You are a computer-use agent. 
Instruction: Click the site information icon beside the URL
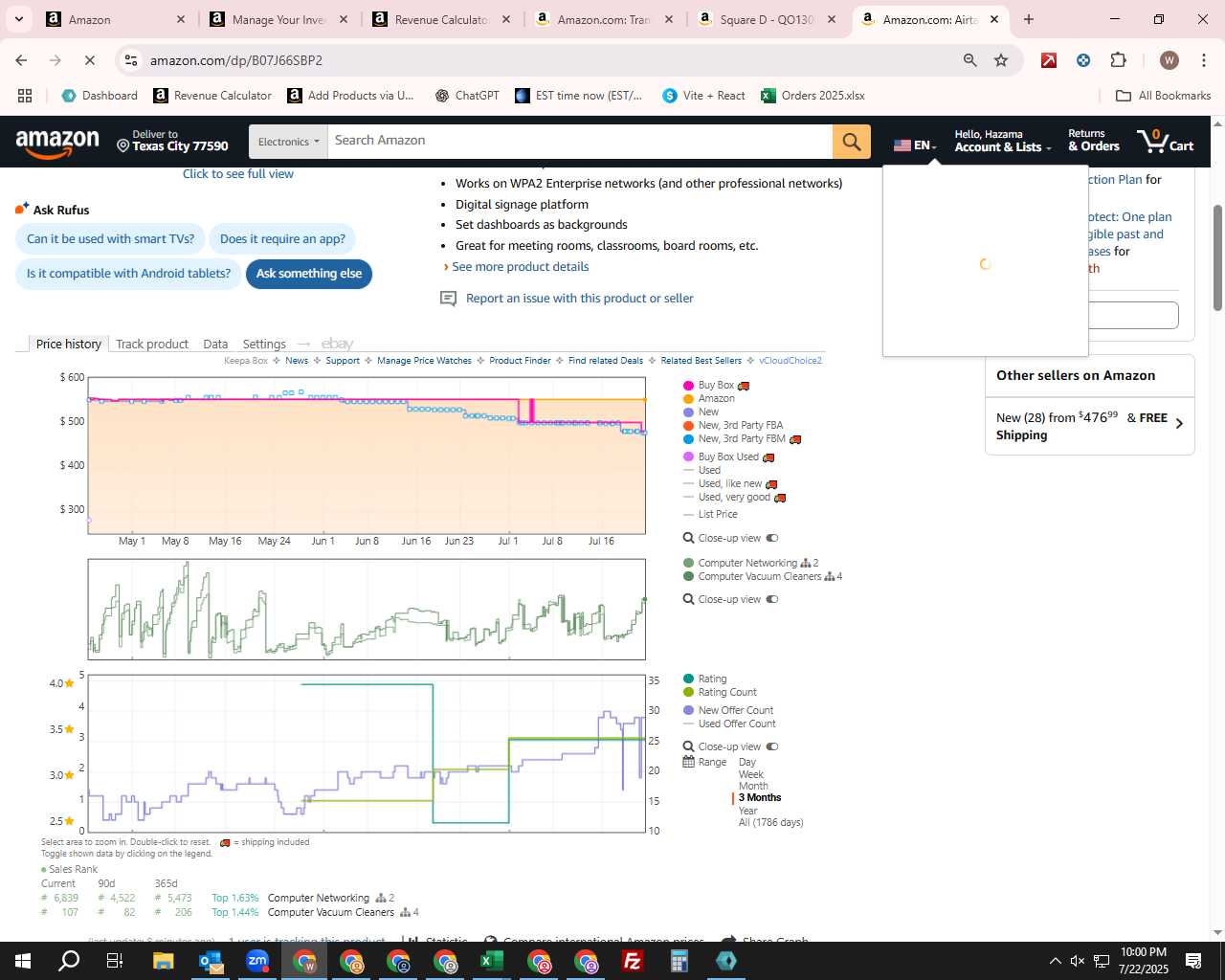[x=132, y=60]
